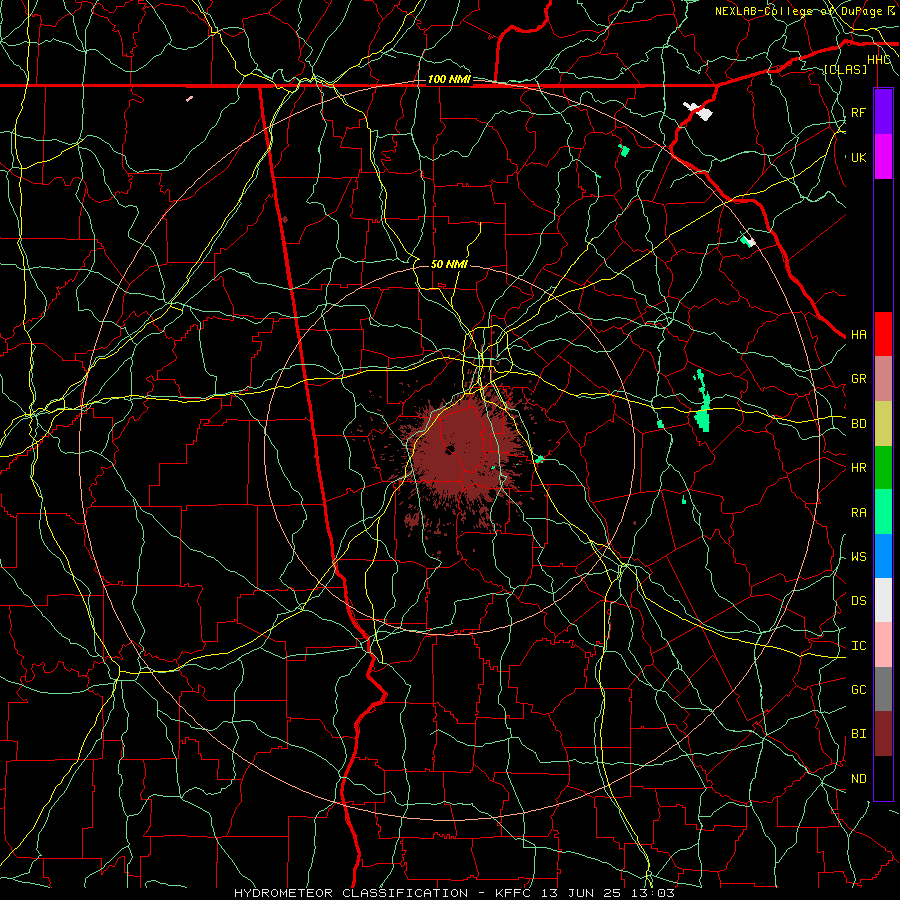
Task: Select the BD yellow legend block
Action: [883, 423]
